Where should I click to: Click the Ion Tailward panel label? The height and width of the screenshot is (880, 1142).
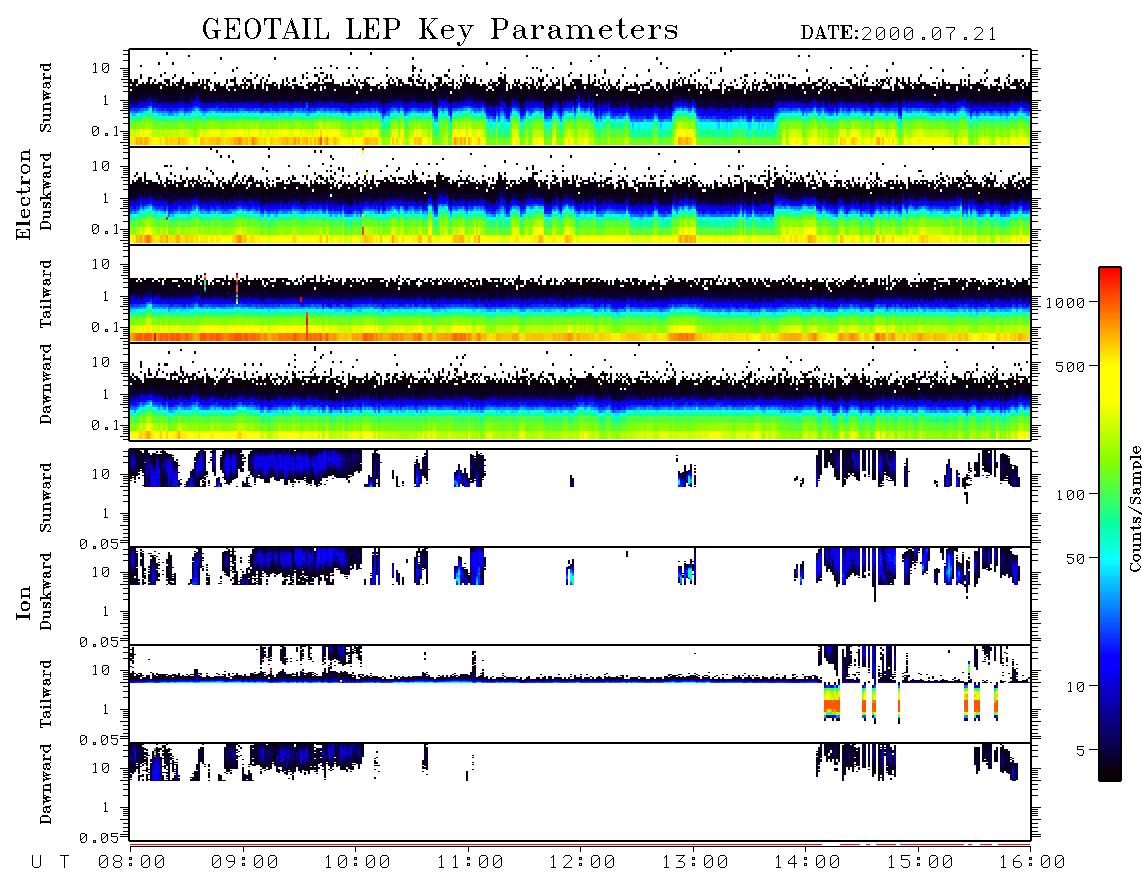pos(46,694)
